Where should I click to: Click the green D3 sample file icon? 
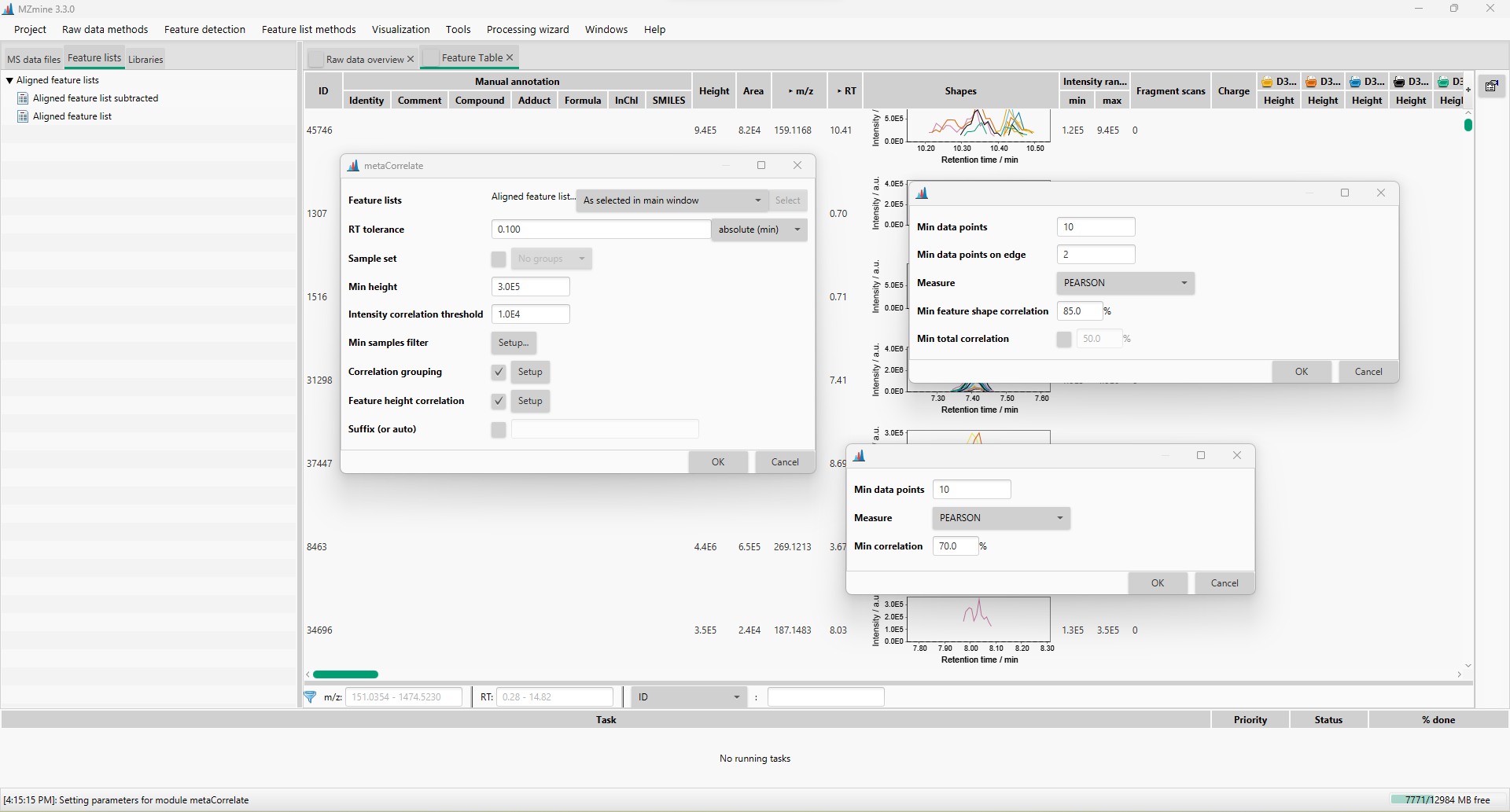pos(1445,82)
